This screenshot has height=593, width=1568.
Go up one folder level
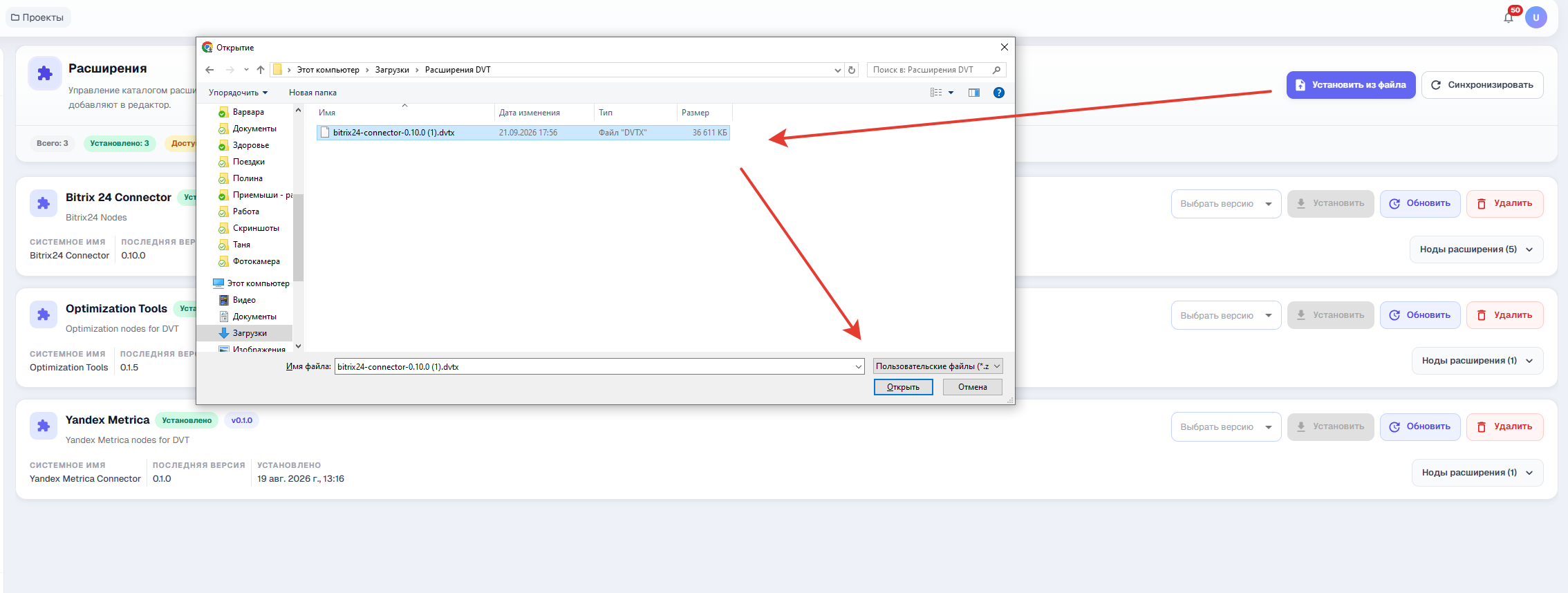pos(261,70)
